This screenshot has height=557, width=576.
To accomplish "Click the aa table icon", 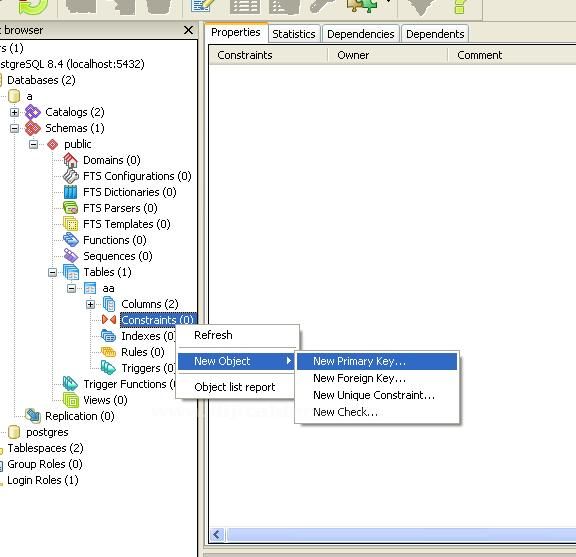I will [x=90, y=288].
